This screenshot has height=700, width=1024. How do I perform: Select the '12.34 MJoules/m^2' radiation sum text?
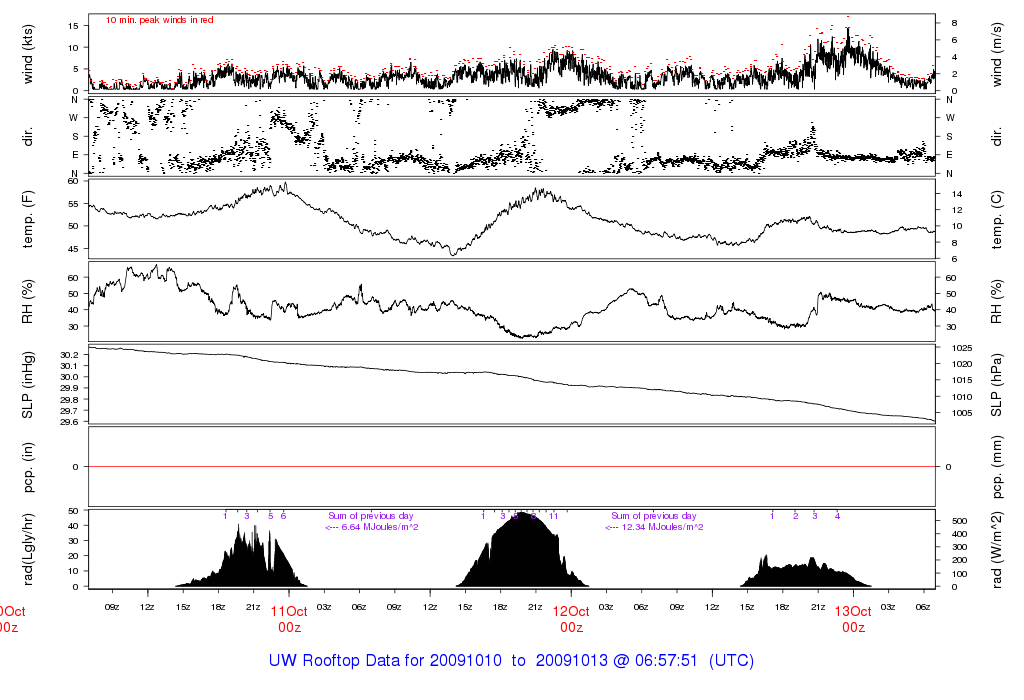pyautogui.click(x=662, y=527)
